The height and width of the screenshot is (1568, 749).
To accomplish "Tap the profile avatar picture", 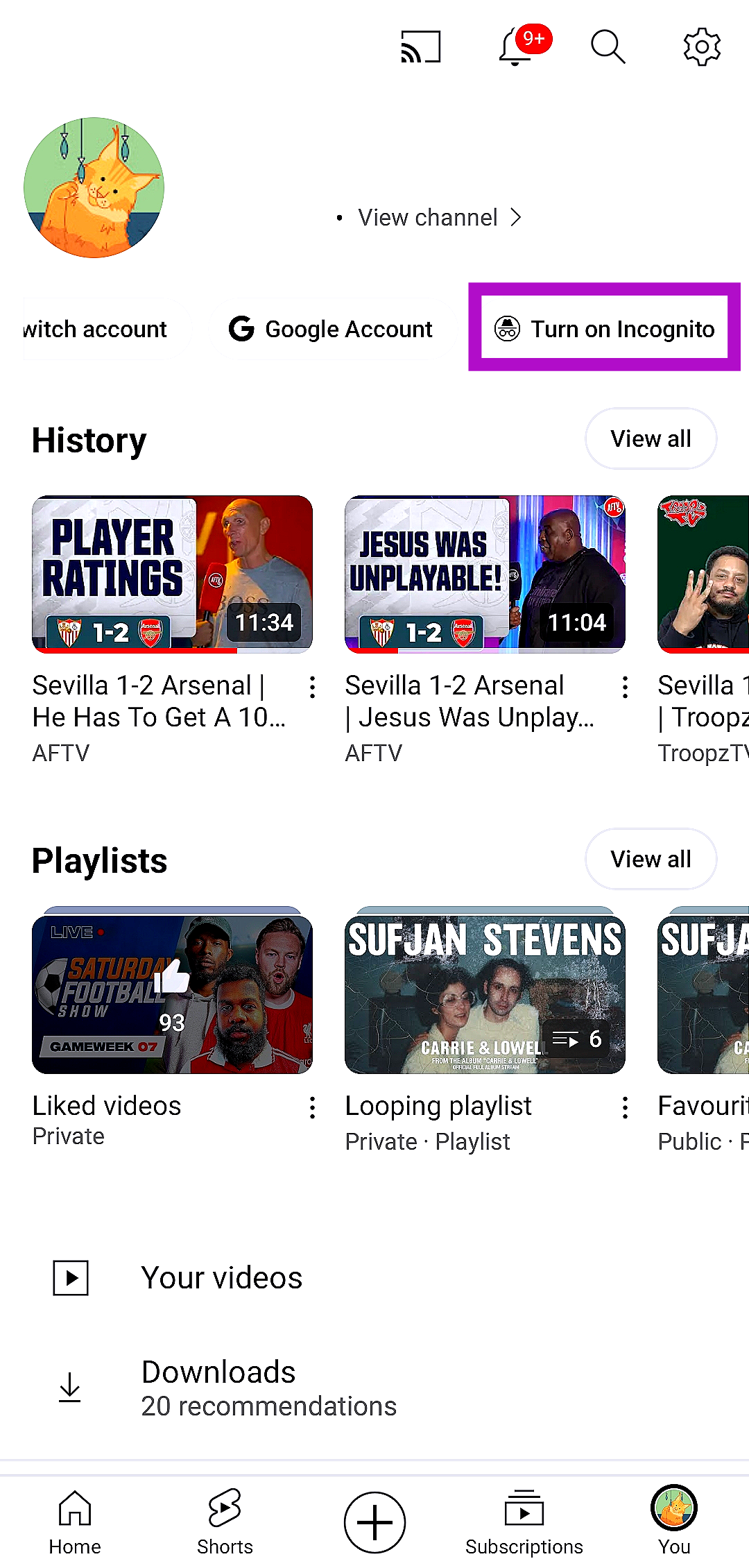I will [x=94, y=187].
